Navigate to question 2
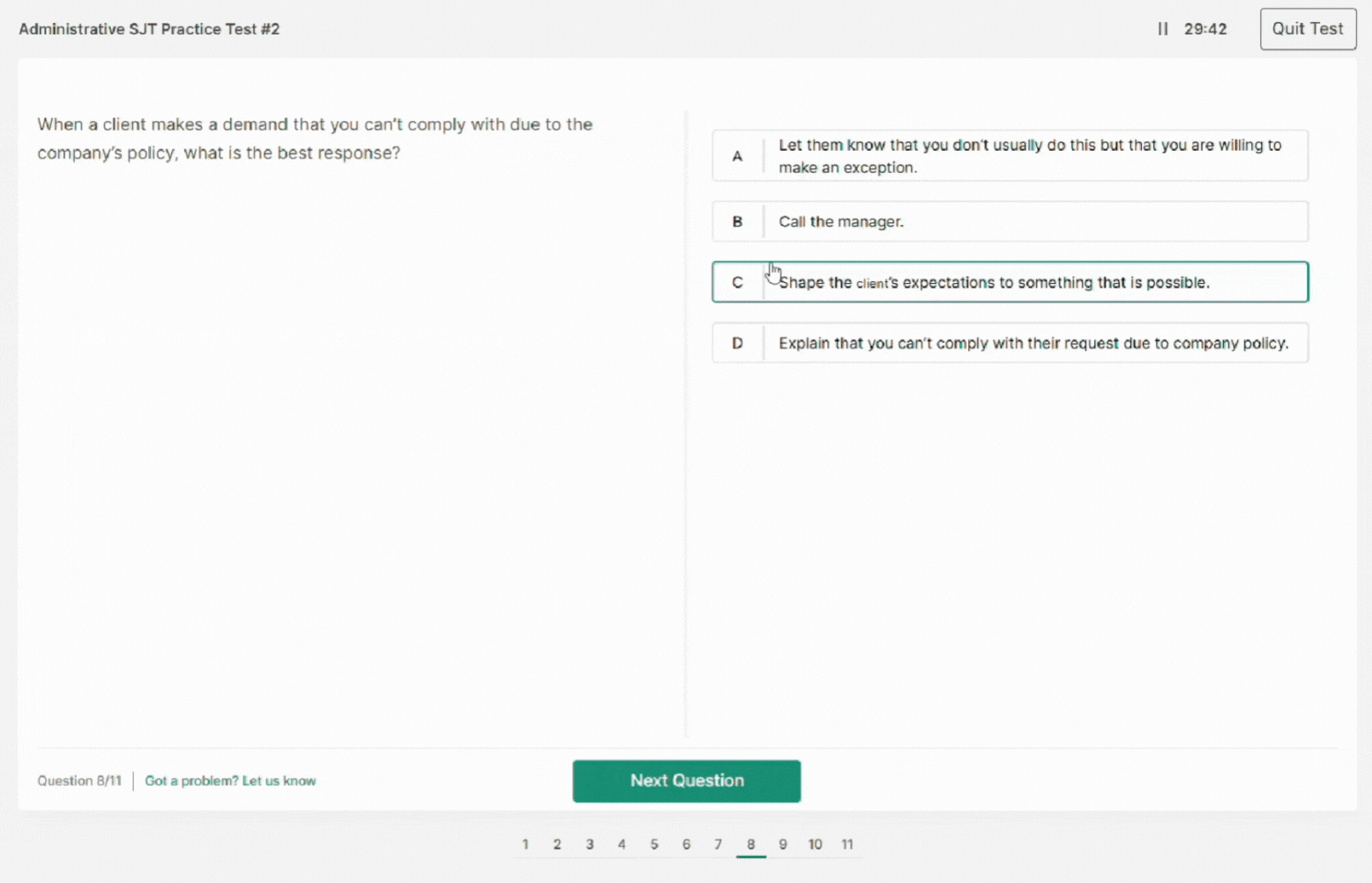 point(557,844)
